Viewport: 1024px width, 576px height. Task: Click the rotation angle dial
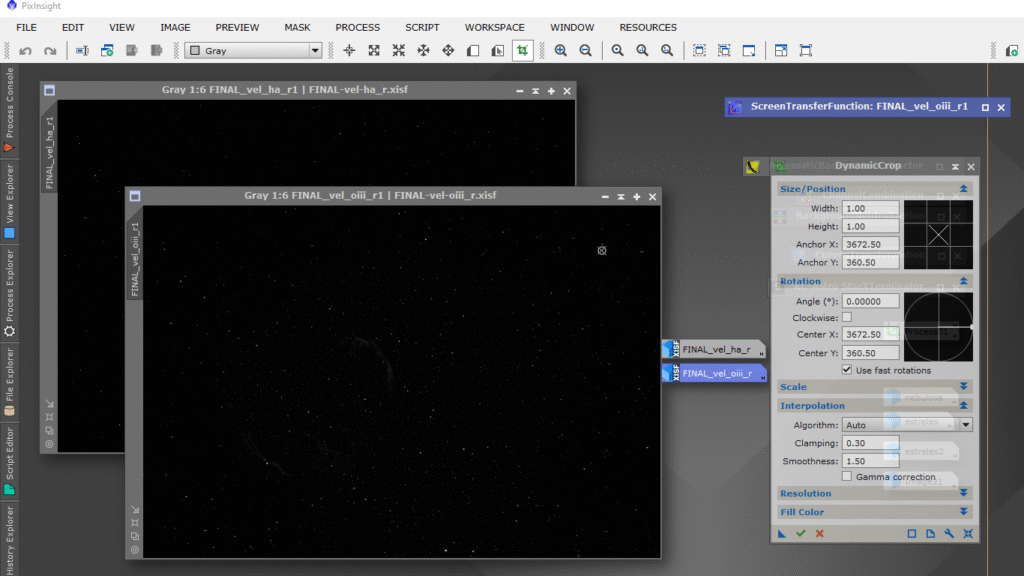(x=938, y=327)
